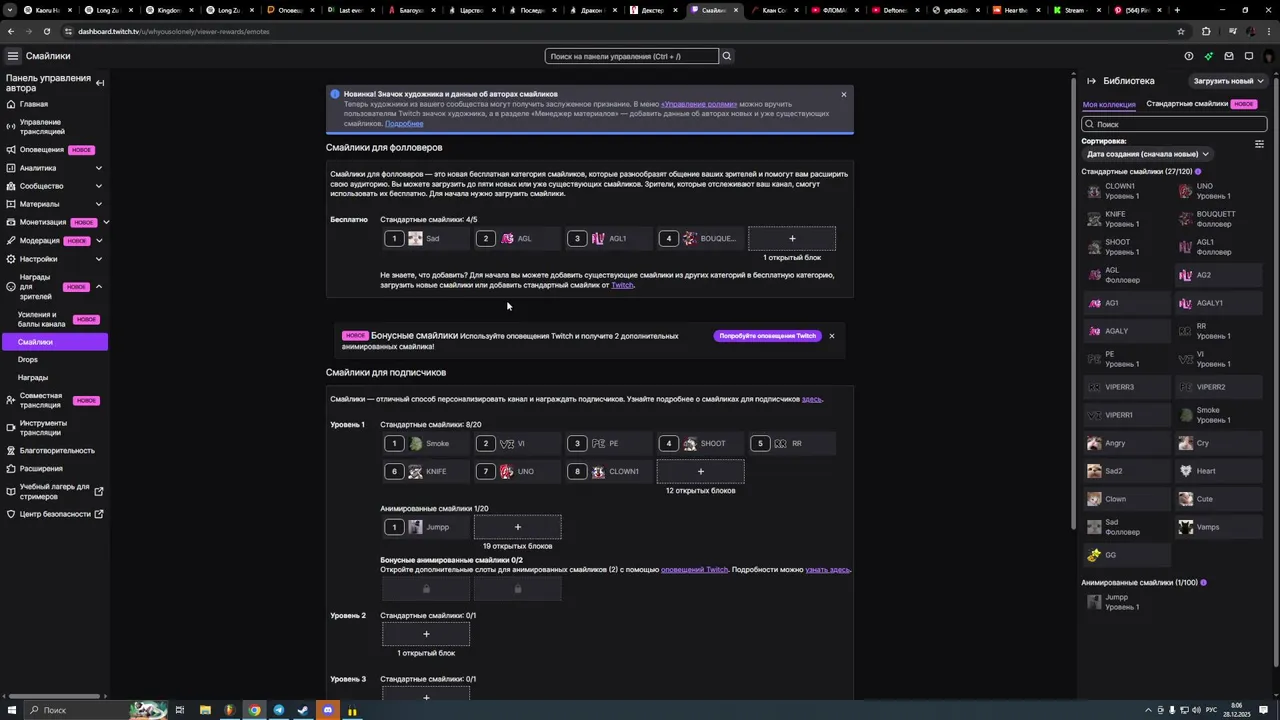Screen dimensions: 1280x720
Task: Click the browser address bar URL
Action: click(173, 31)
